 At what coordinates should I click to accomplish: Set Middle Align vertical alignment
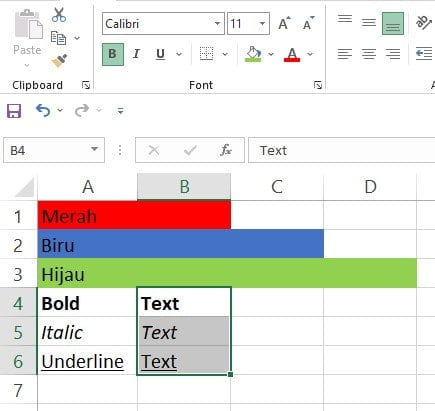(369, 23)
